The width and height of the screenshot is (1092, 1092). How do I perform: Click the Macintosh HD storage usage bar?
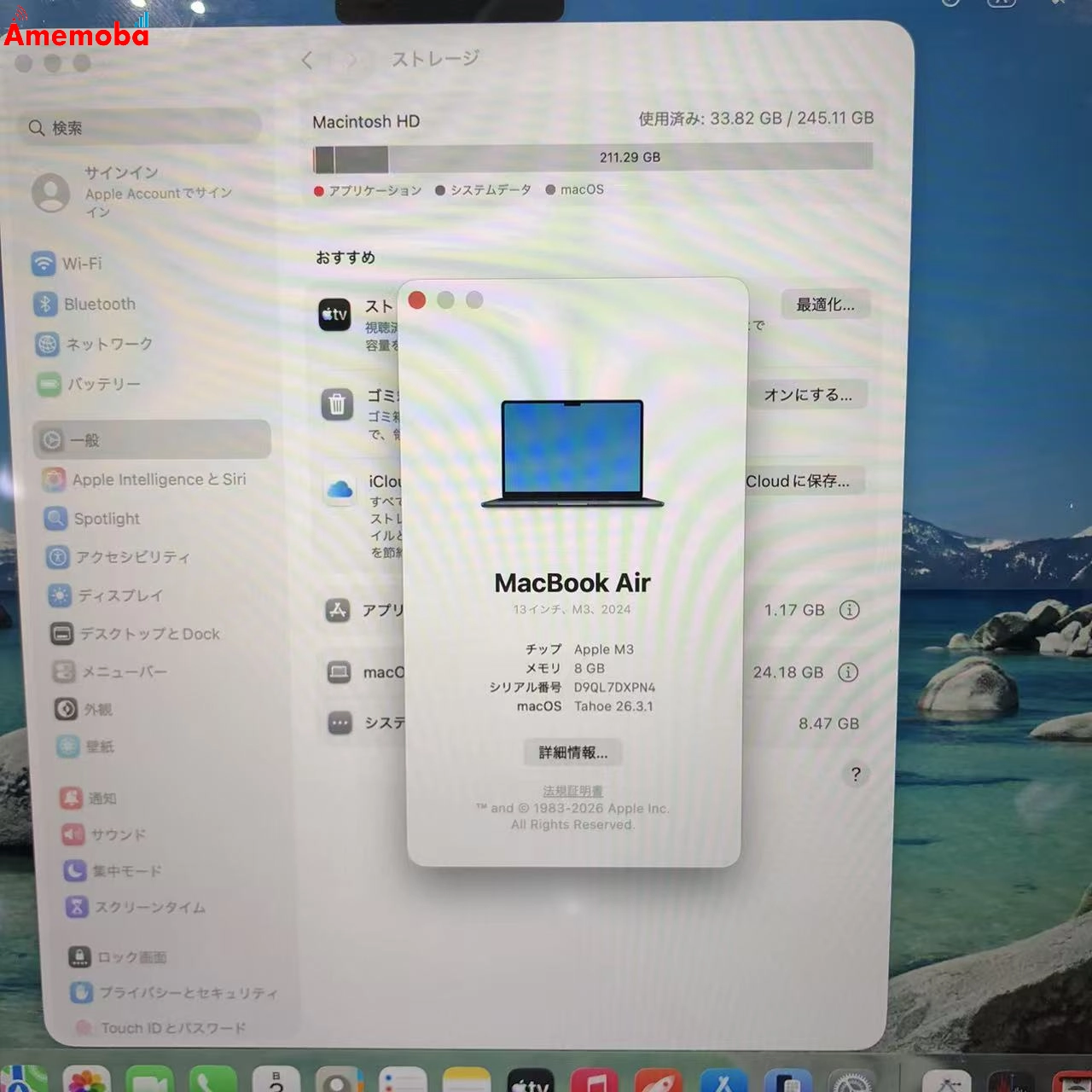click(x=593, y=158)
